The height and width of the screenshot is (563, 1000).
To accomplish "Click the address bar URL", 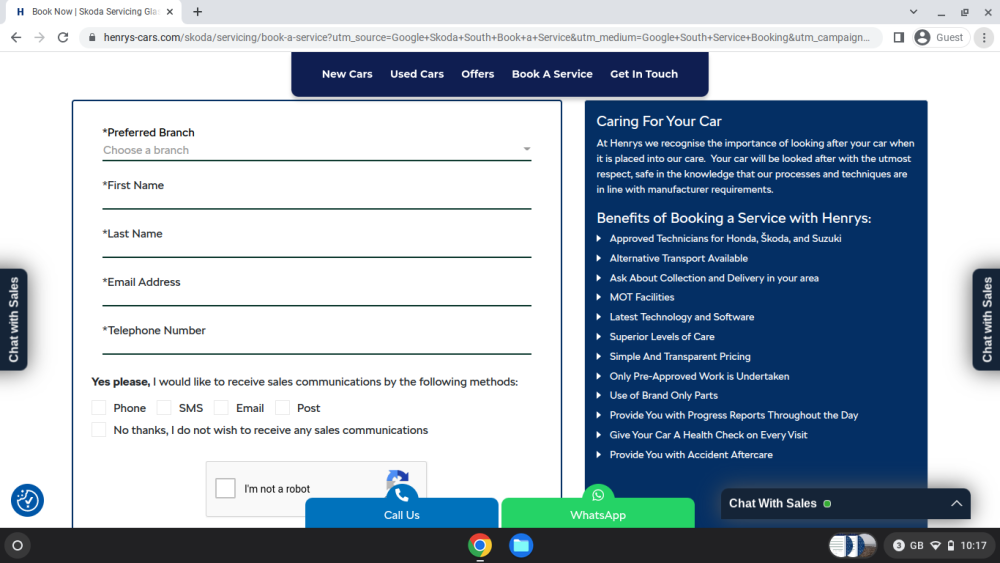I will [x=486, y=38].
